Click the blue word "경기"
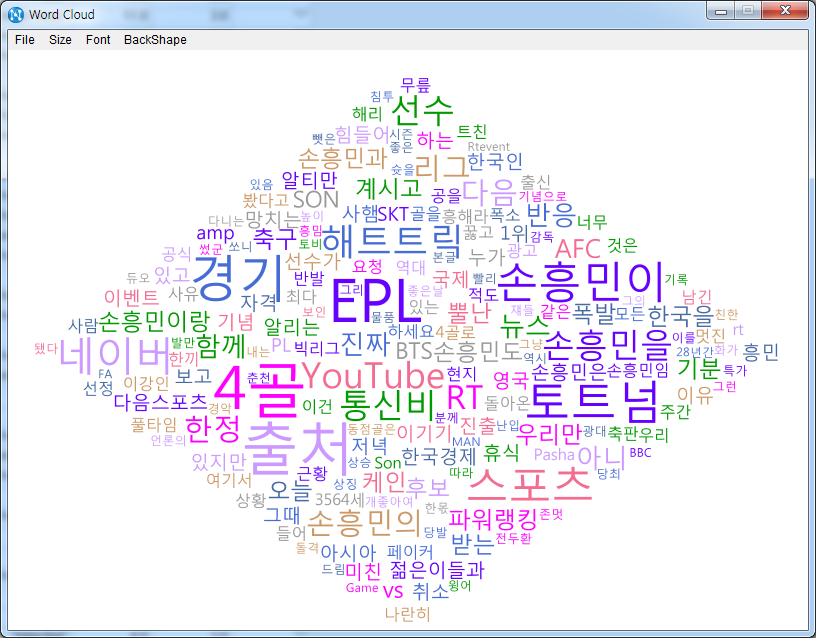Viewport: 816px width, 638px height. pyautogui.click(x=237, y=280)
